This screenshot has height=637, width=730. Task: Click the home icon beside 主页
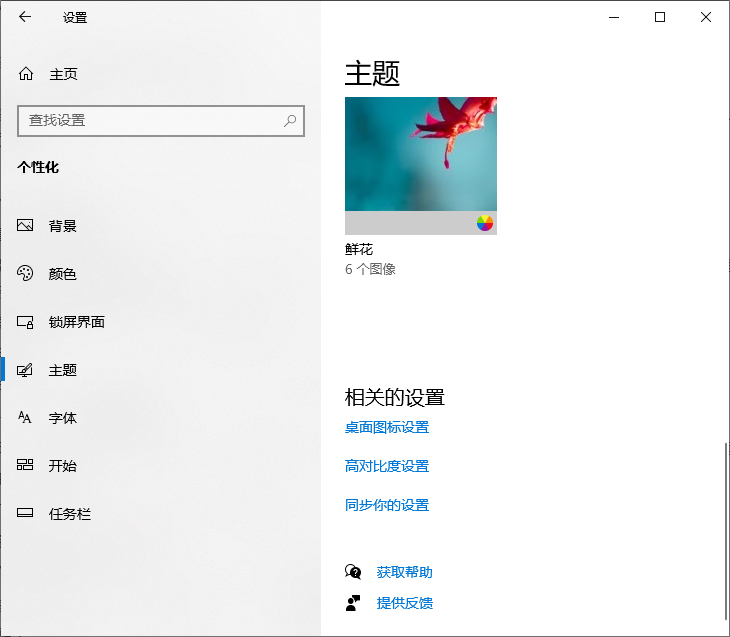pyautogui.click(x=26, y=74)
